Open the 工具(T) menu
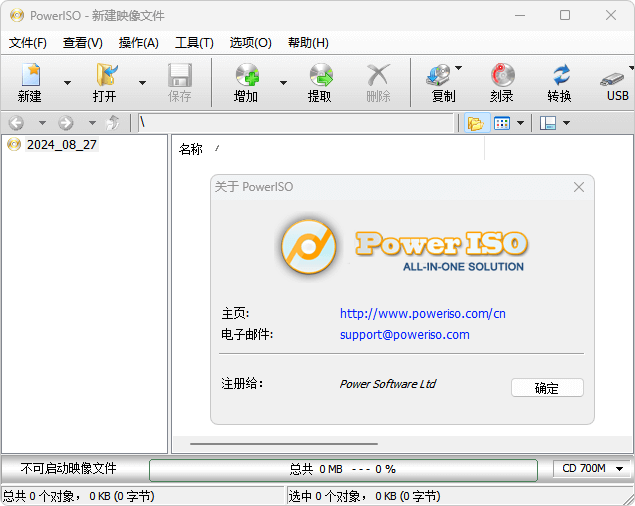The image size is (635, 506). (x=194, y=43)
